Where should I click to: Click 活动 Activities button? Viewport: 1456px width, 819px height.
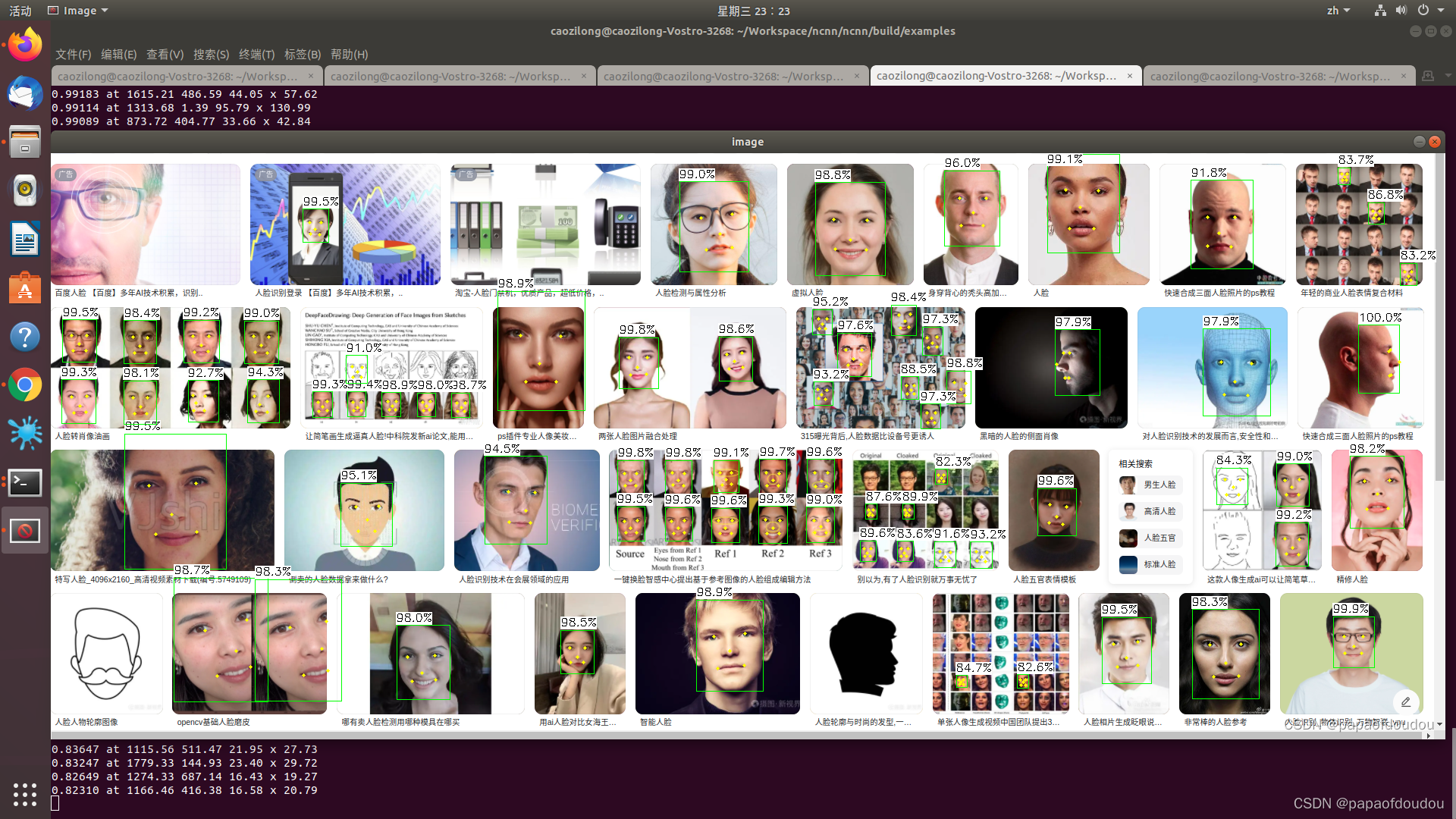[x=20, y=11]
